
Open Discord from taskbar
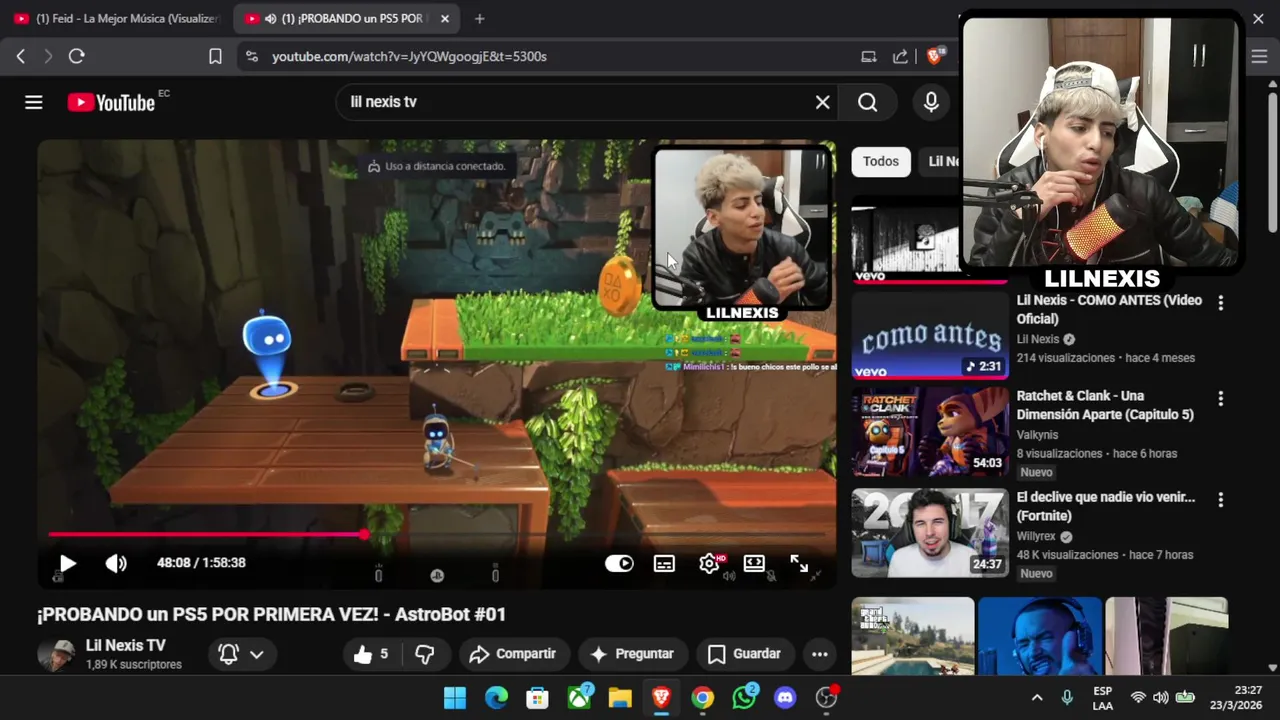point(785,697)
